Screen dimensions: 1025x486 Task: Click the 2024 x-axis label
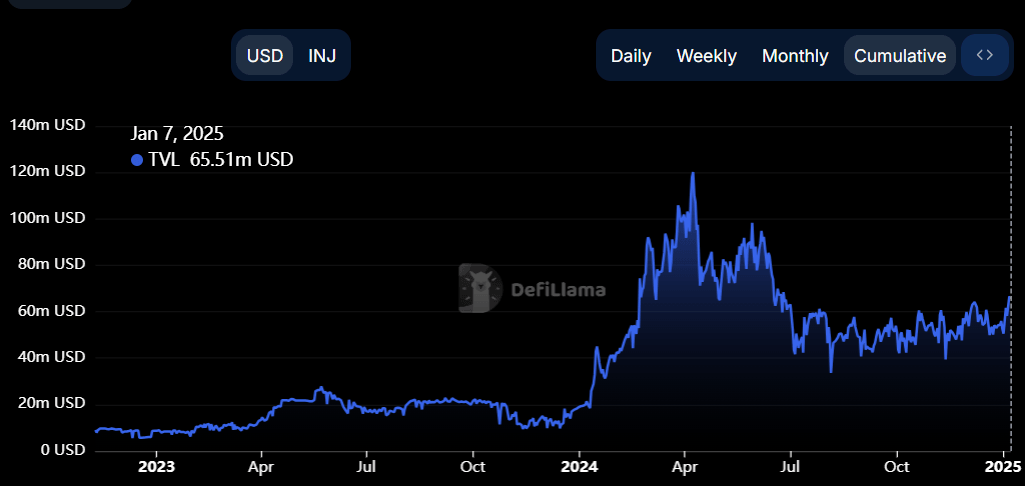[579, 468]
